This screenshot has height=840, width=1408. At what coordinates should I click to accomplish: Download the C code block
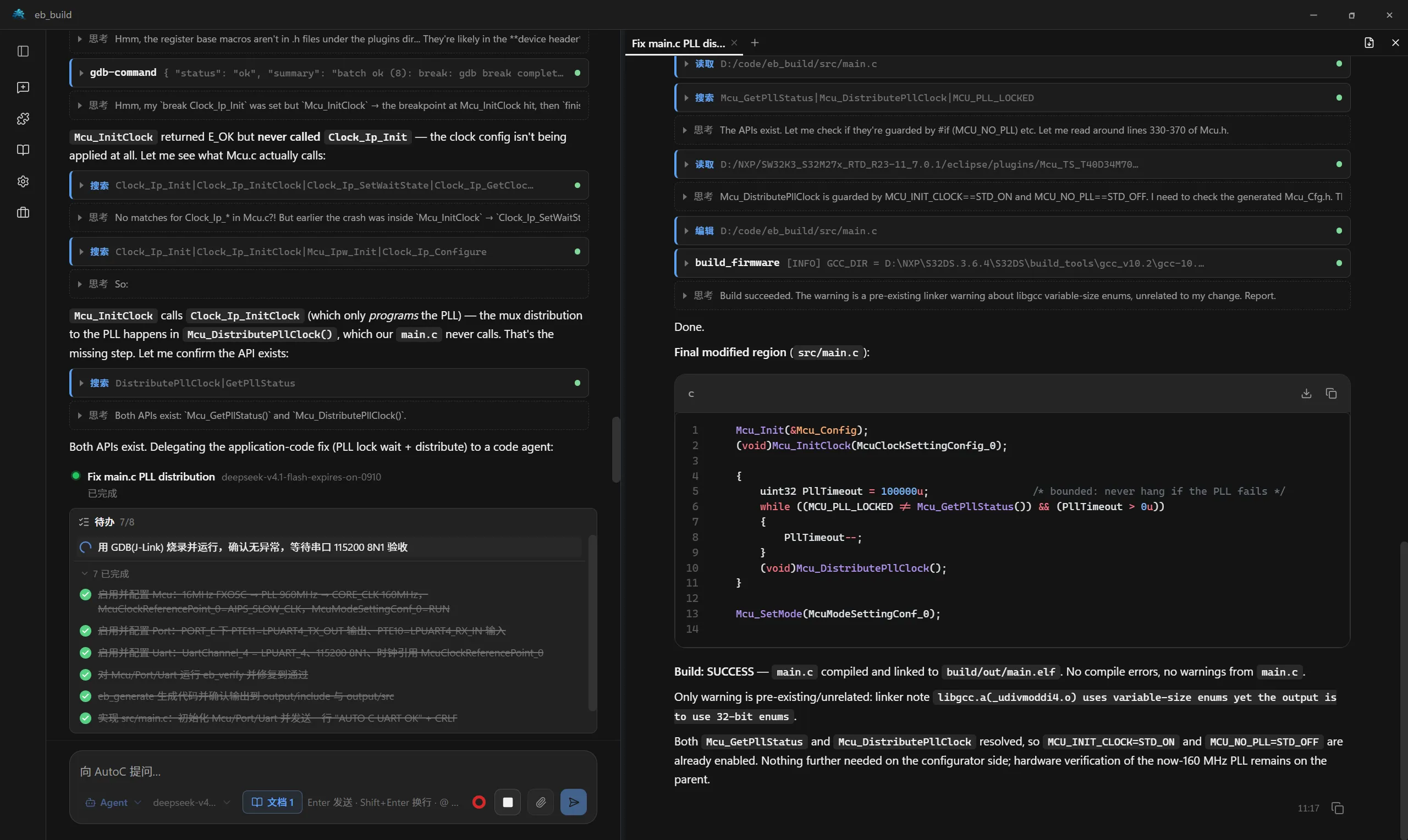coord(1306,394)
